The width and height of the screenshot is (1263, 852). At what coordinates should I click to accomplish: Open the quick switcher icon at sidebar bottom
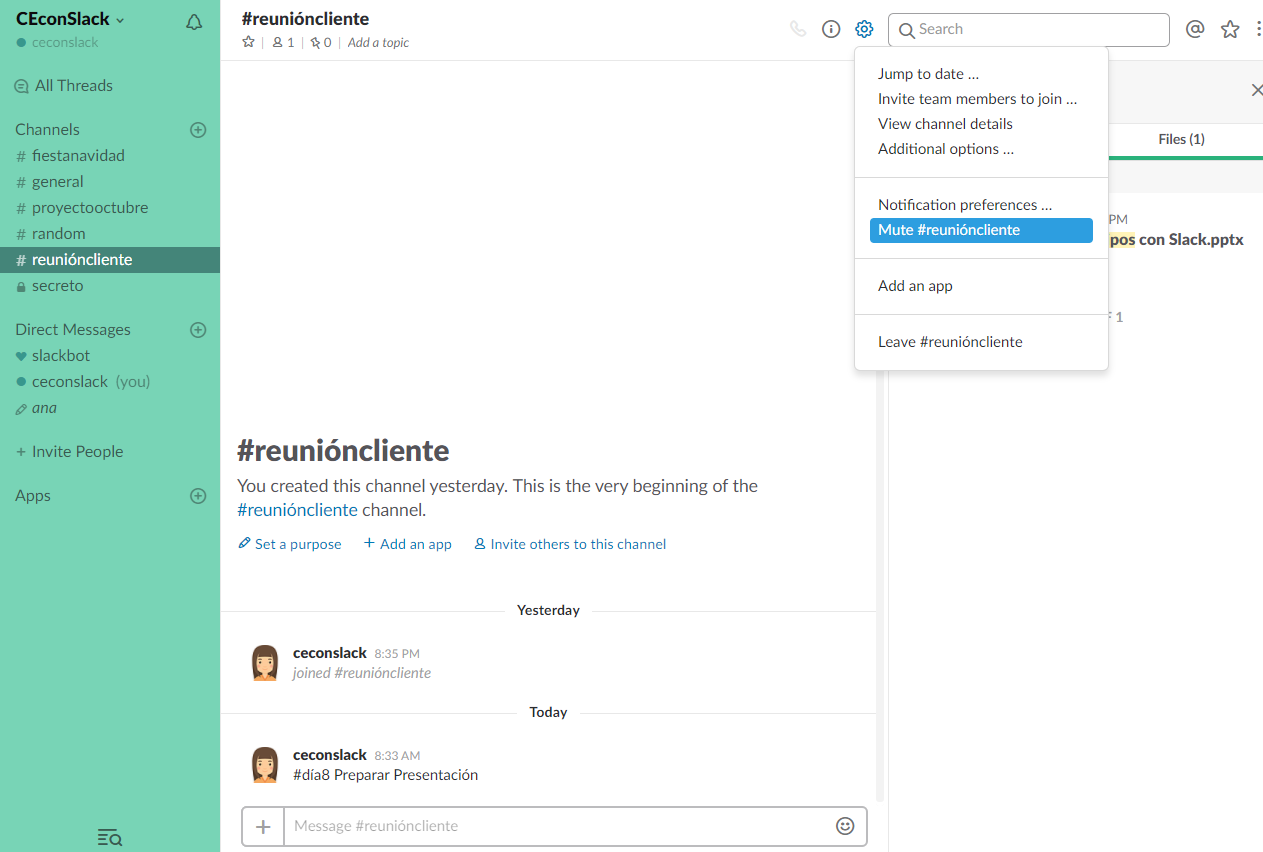tap(109, 837)
